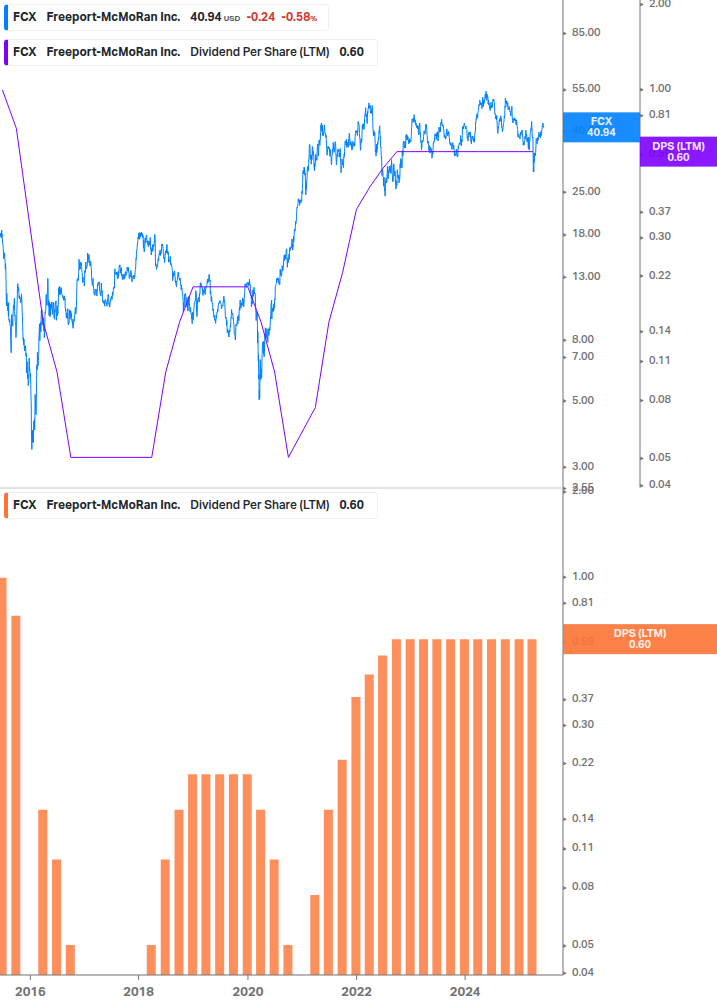The image size is (717, 1005).
Task: Click the purple DPS (LTM) 0.60 axis tag
Action: click(x=679, y=152)
